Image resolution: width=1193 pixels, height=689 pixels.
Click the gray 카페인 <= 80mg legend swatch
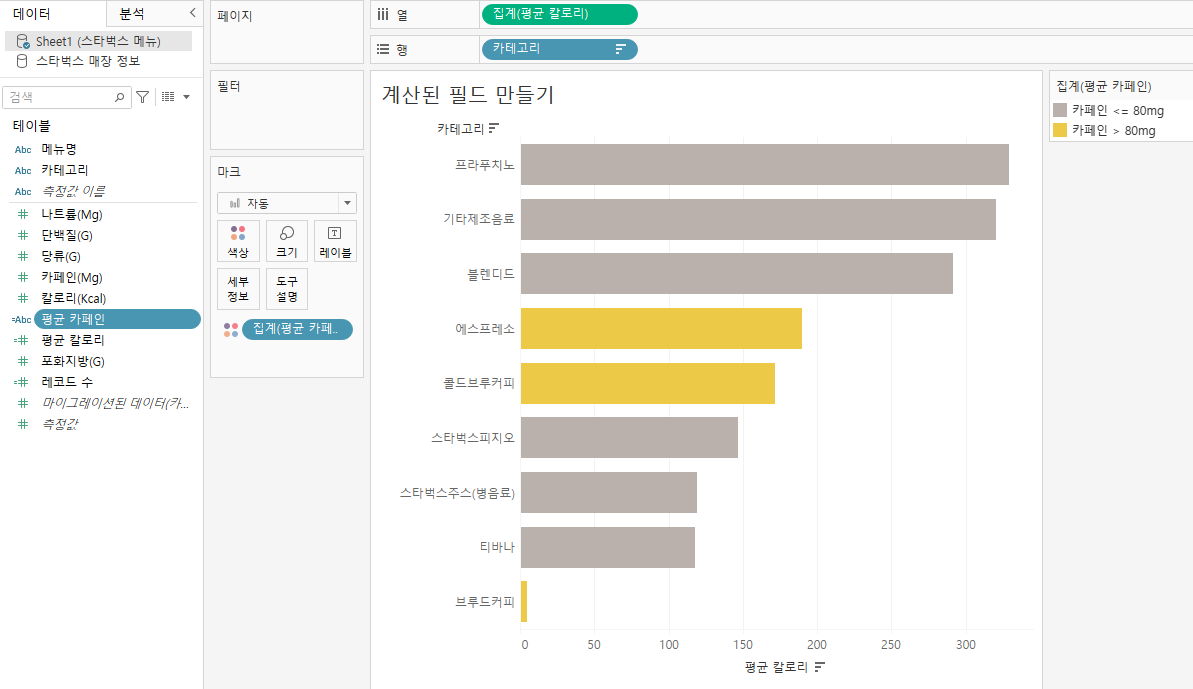1060,110
